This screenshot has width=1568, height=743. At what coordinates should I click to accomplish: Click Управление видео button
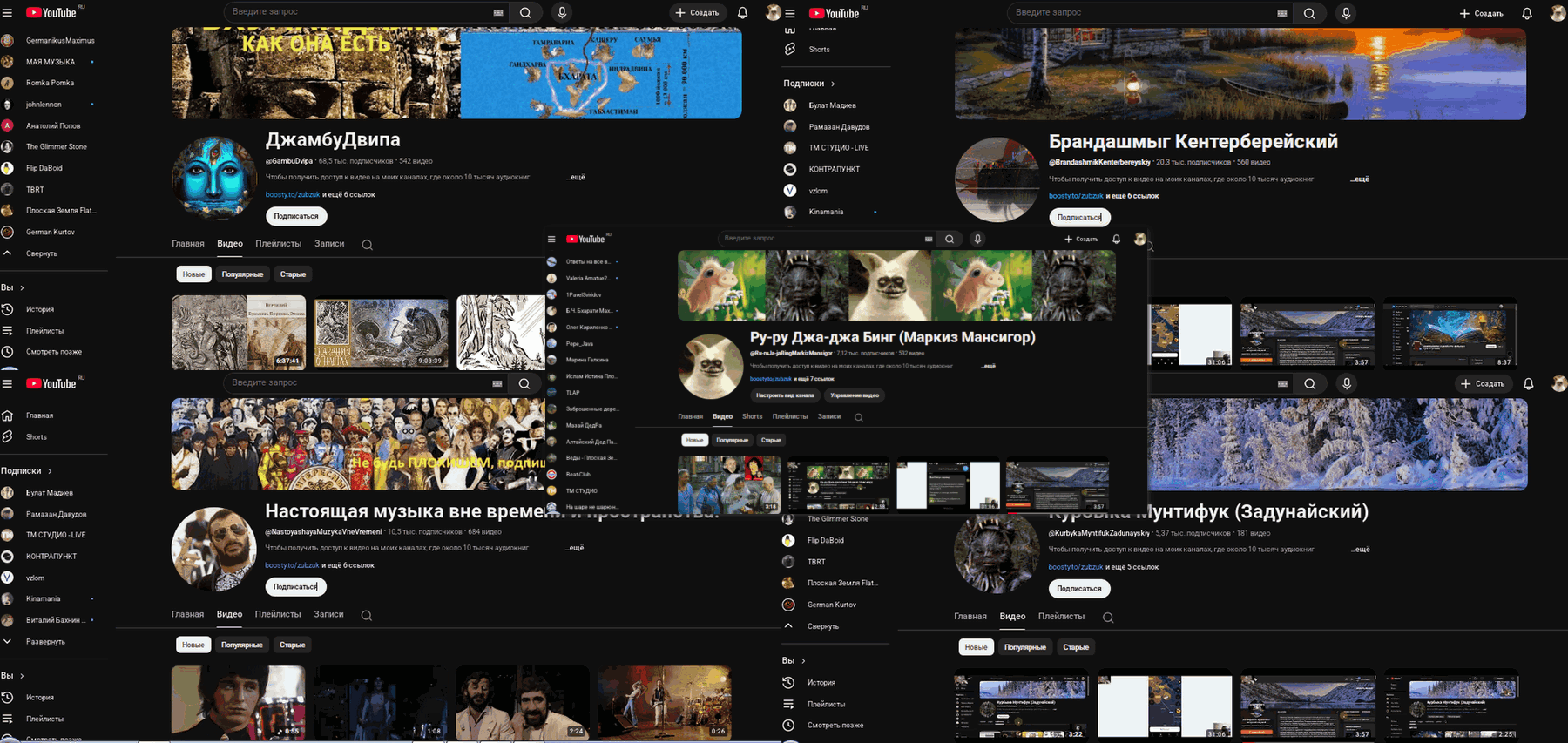(855, 395)
